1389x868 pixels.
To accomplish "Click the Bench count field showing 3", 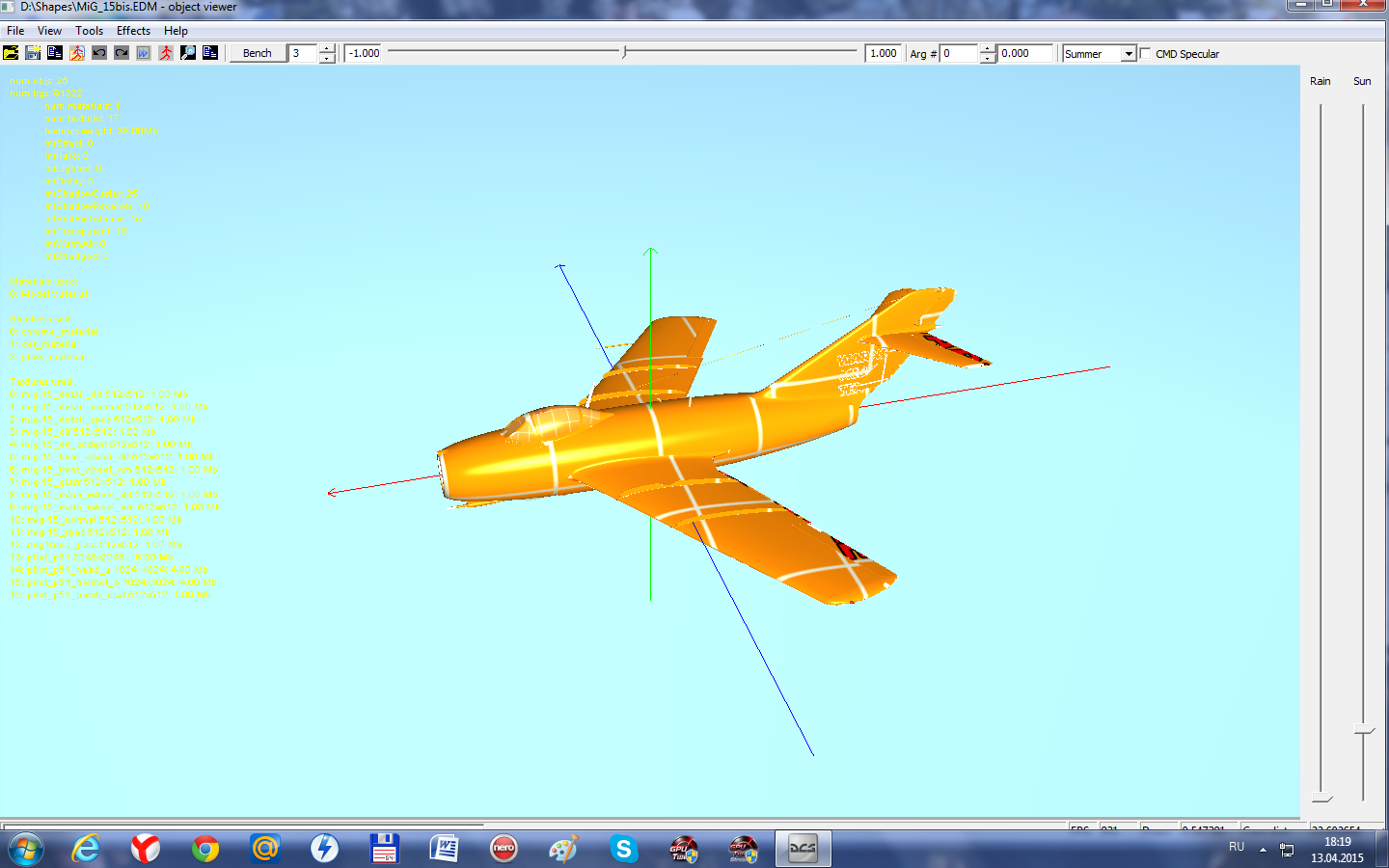I will click(x=304, y=53).
